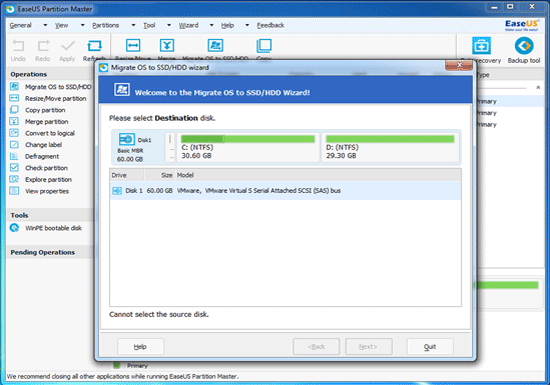Click the Operations panel header
The height and width of the screenshot is (385, 550).
(49, 74)
